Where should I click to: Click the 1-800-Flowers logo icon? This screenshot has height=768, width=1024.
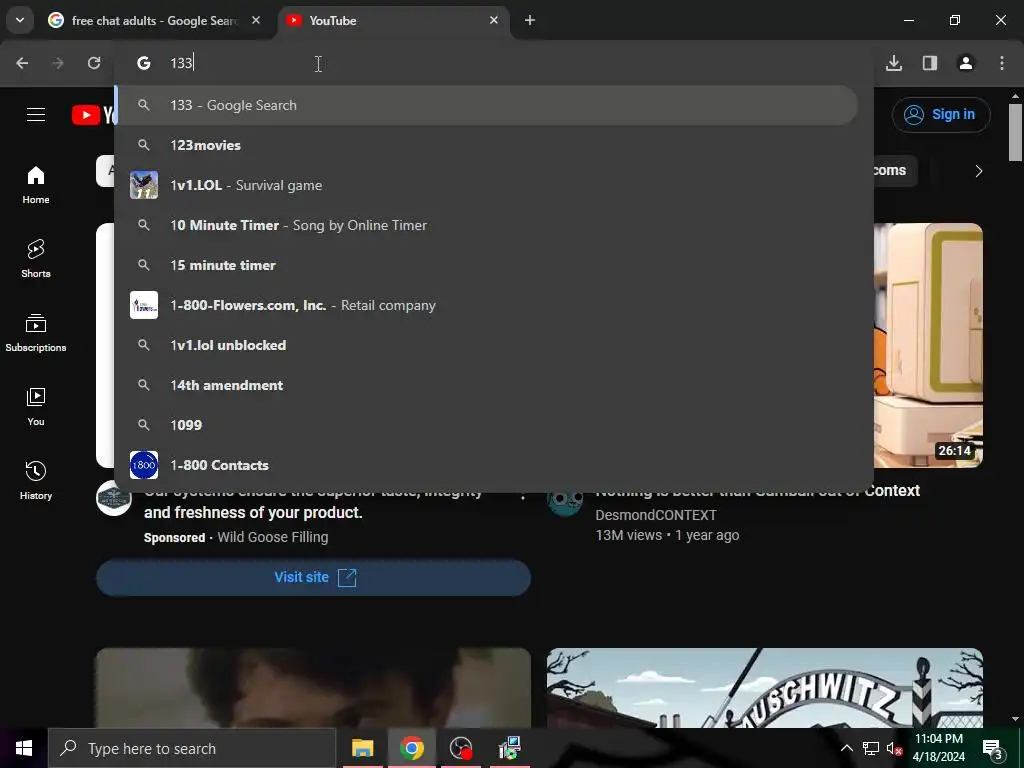[x=144, y=305]
